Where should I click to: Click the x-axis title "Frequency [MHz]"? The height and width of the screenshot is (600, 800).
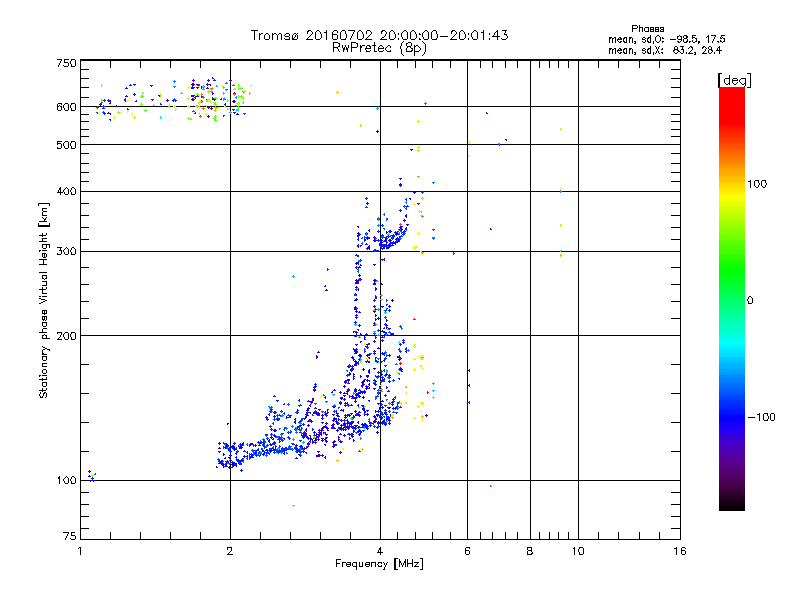coord(379,564)
